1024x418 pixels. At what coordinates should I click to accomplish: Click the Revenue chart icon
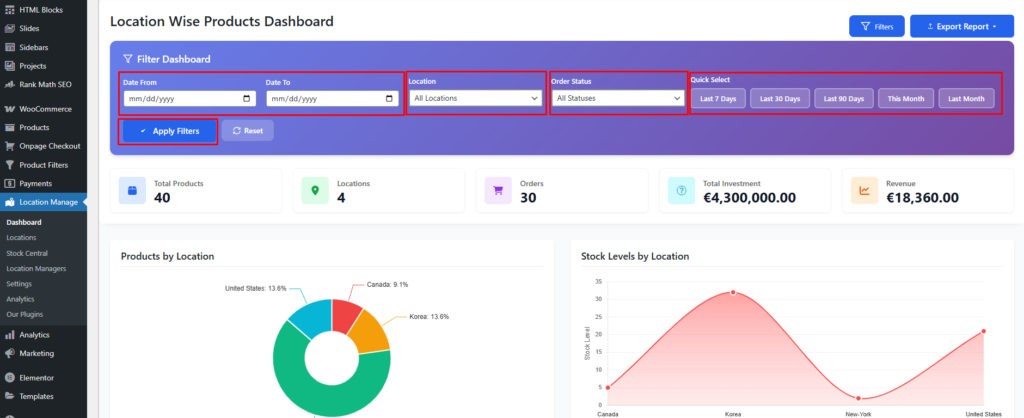point(864,190)
